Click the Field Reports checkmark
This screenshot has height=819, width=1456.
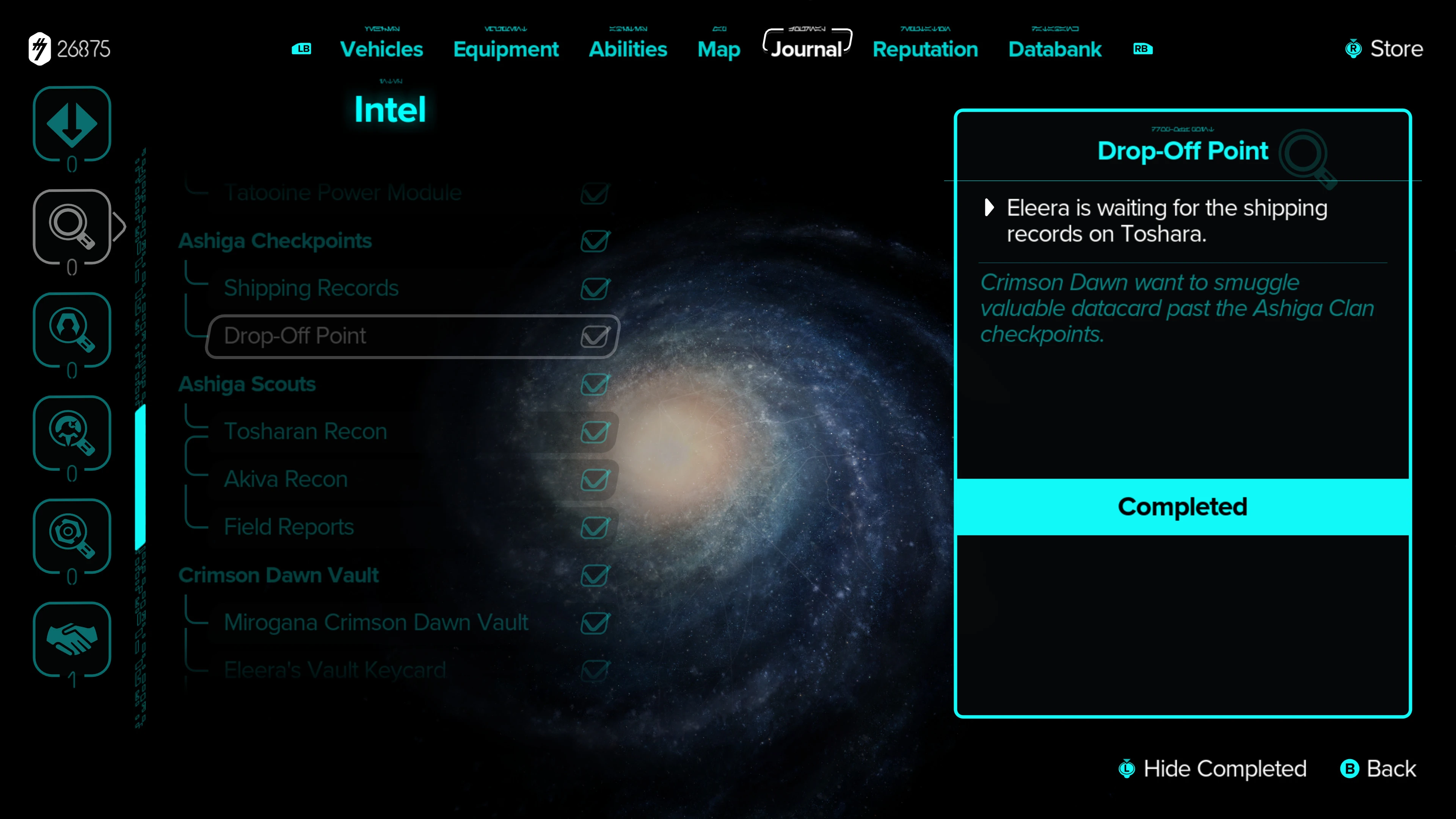595,527
